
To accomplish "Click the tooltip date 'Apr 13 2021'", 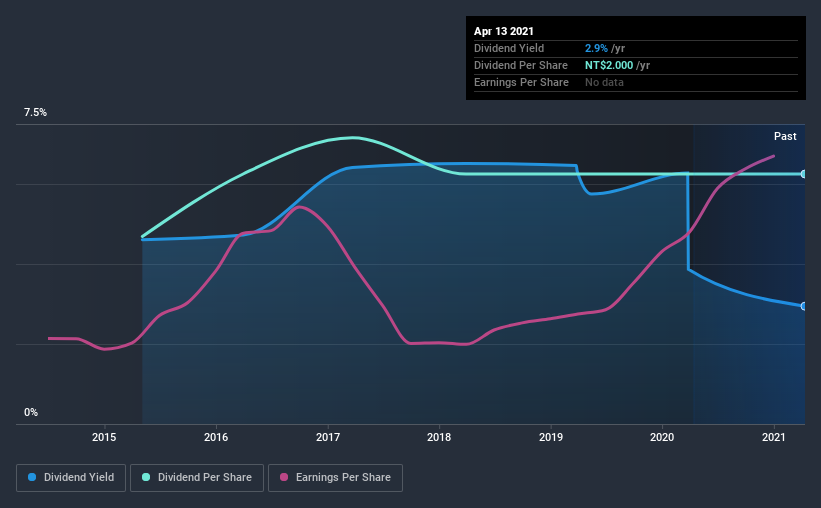I will 504,31.
